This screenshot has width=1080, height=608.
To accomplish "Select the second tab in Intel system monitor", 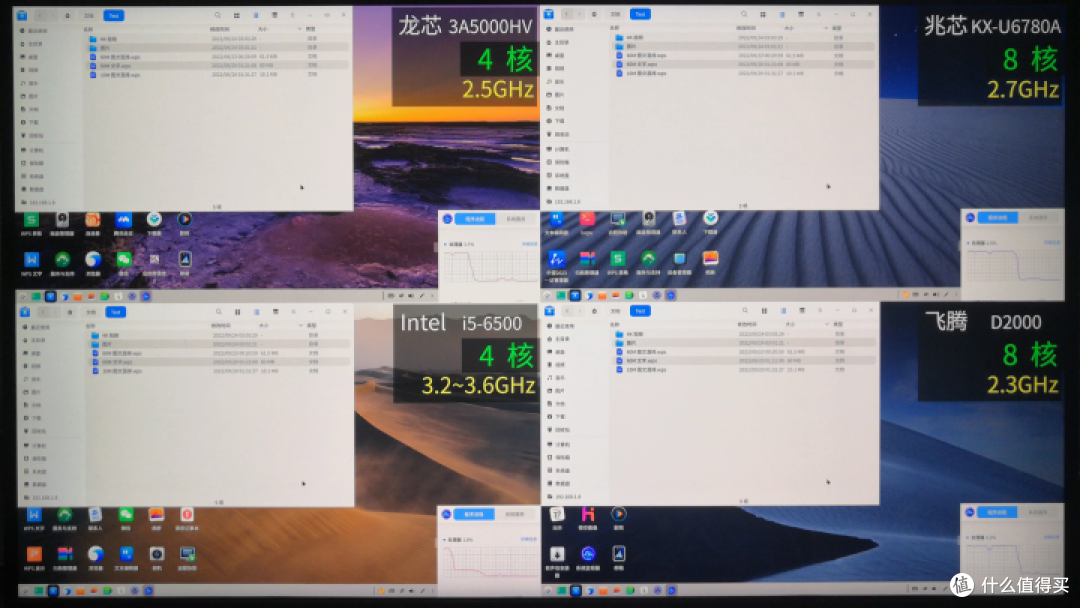I will 515,514.
